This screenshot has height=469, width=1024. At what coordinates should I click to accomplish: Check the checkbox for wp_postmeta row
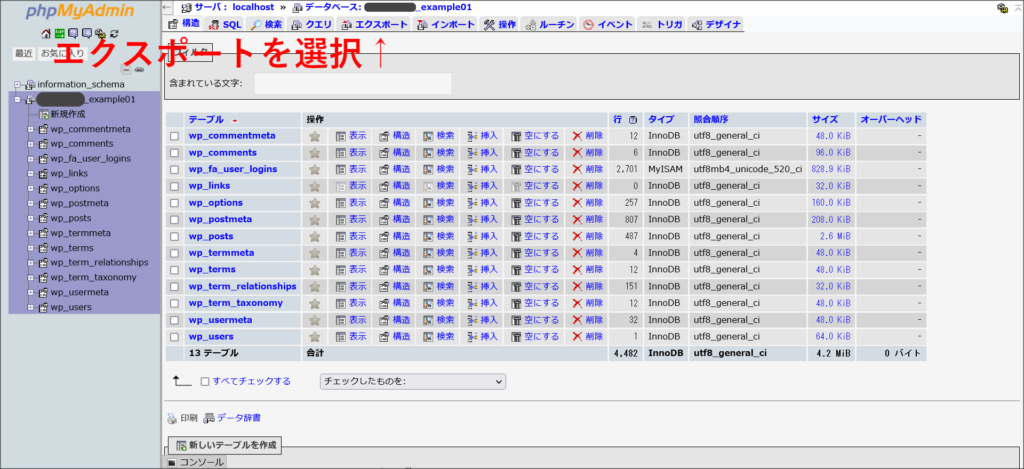174,220
